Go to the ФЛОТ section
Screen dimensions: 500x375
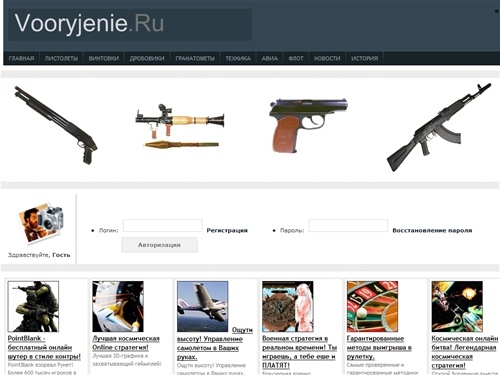(x=296, y=58)
